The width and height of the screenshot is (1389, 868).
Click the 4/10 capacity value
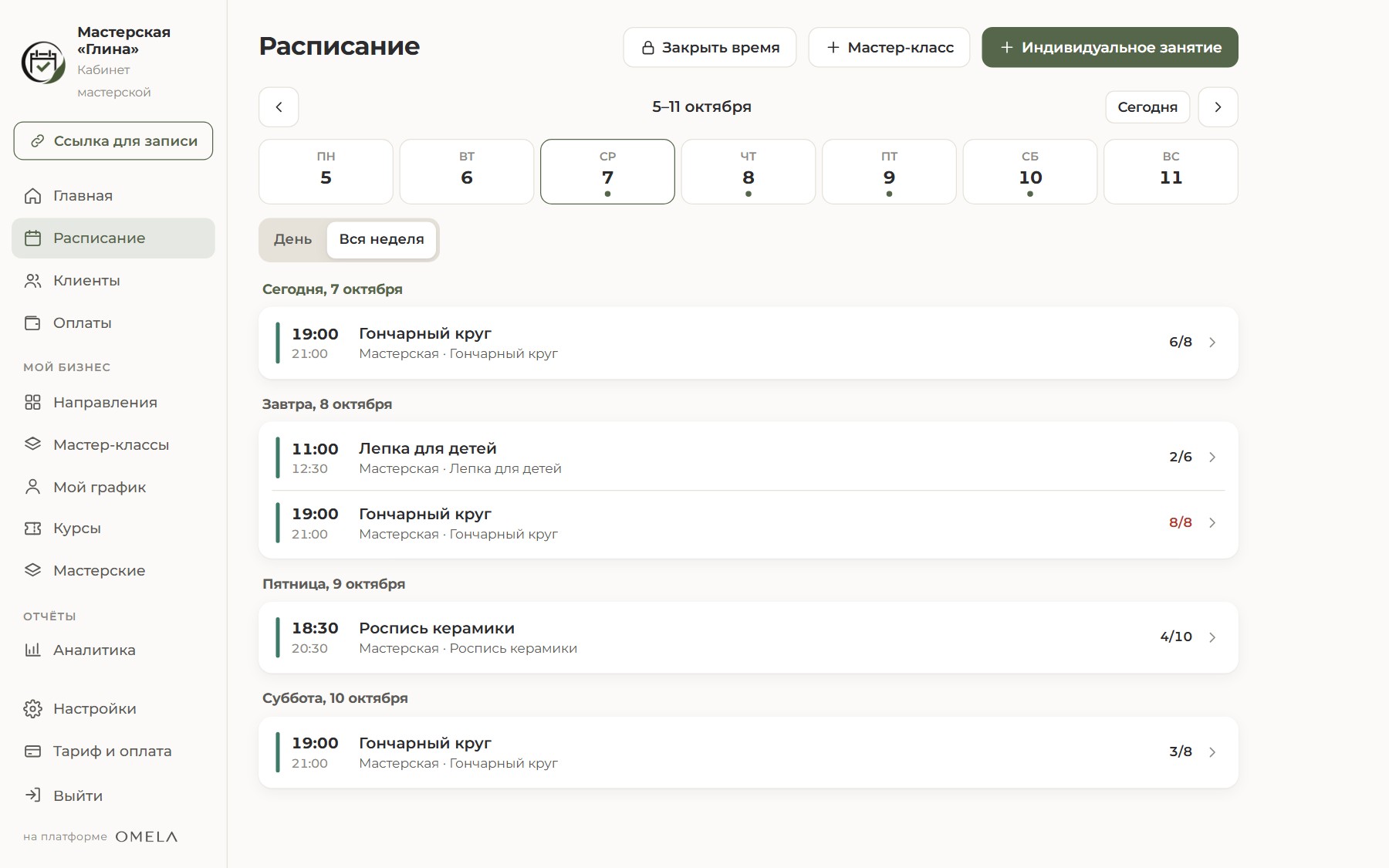1176,637
